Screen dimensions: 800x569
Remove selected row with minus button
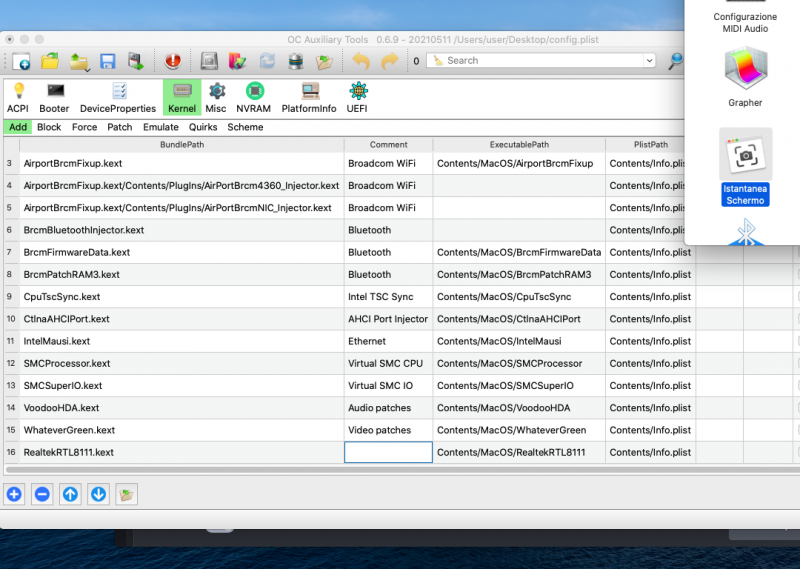(42, 494)
